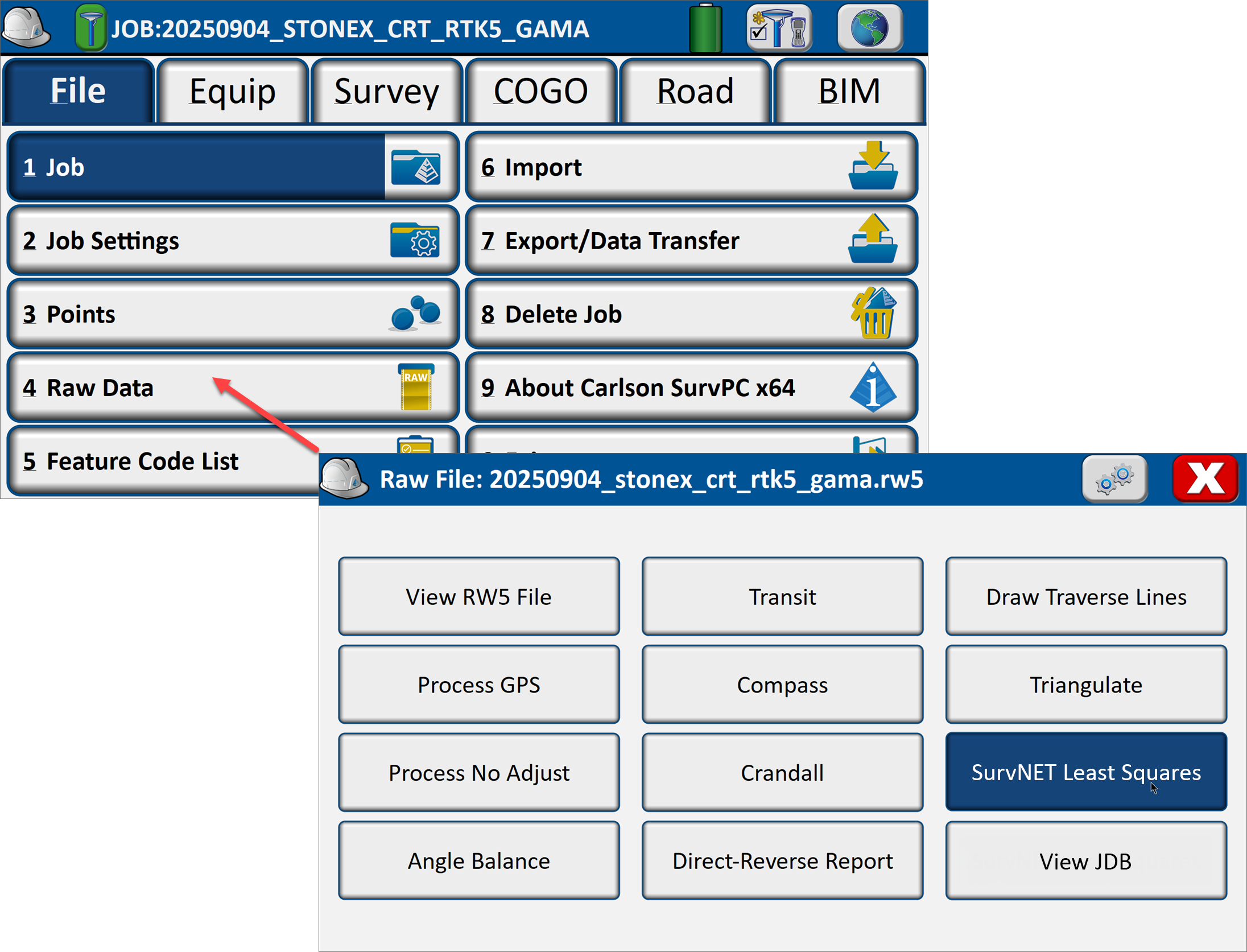Click the Export upload arrow icon
The width and height of the screenshot is (1247, 952).
[873, 238]
